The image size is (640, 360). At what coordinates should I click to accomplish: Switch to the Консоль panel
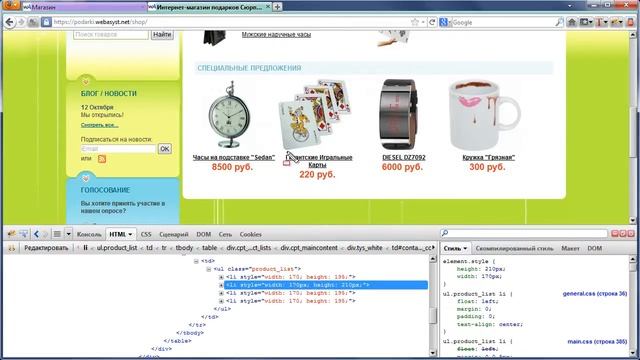point(89,234)
